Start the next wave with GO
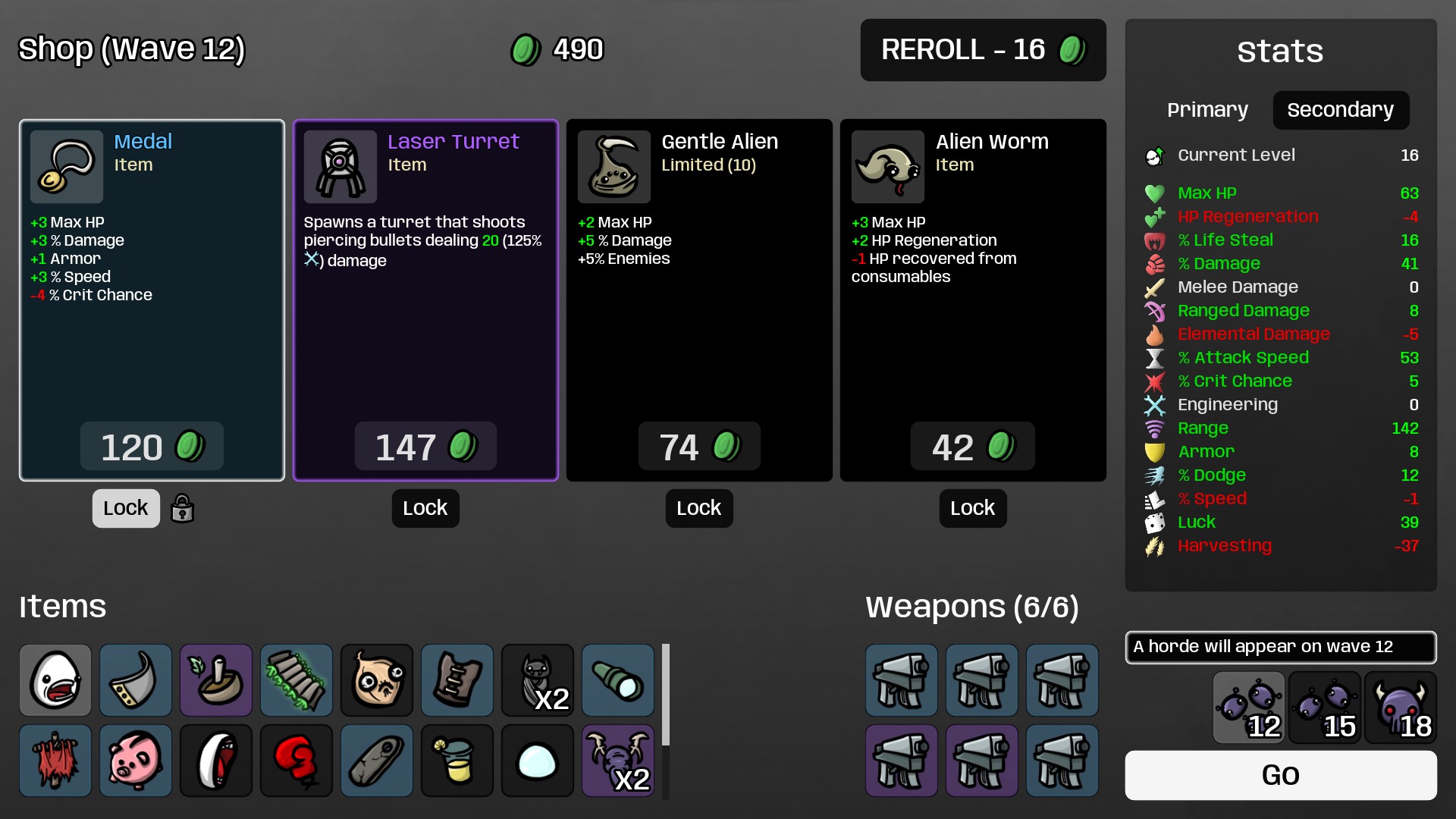Image resolution: width=1456 pixels, height=819 pixels. (1281, 775)
